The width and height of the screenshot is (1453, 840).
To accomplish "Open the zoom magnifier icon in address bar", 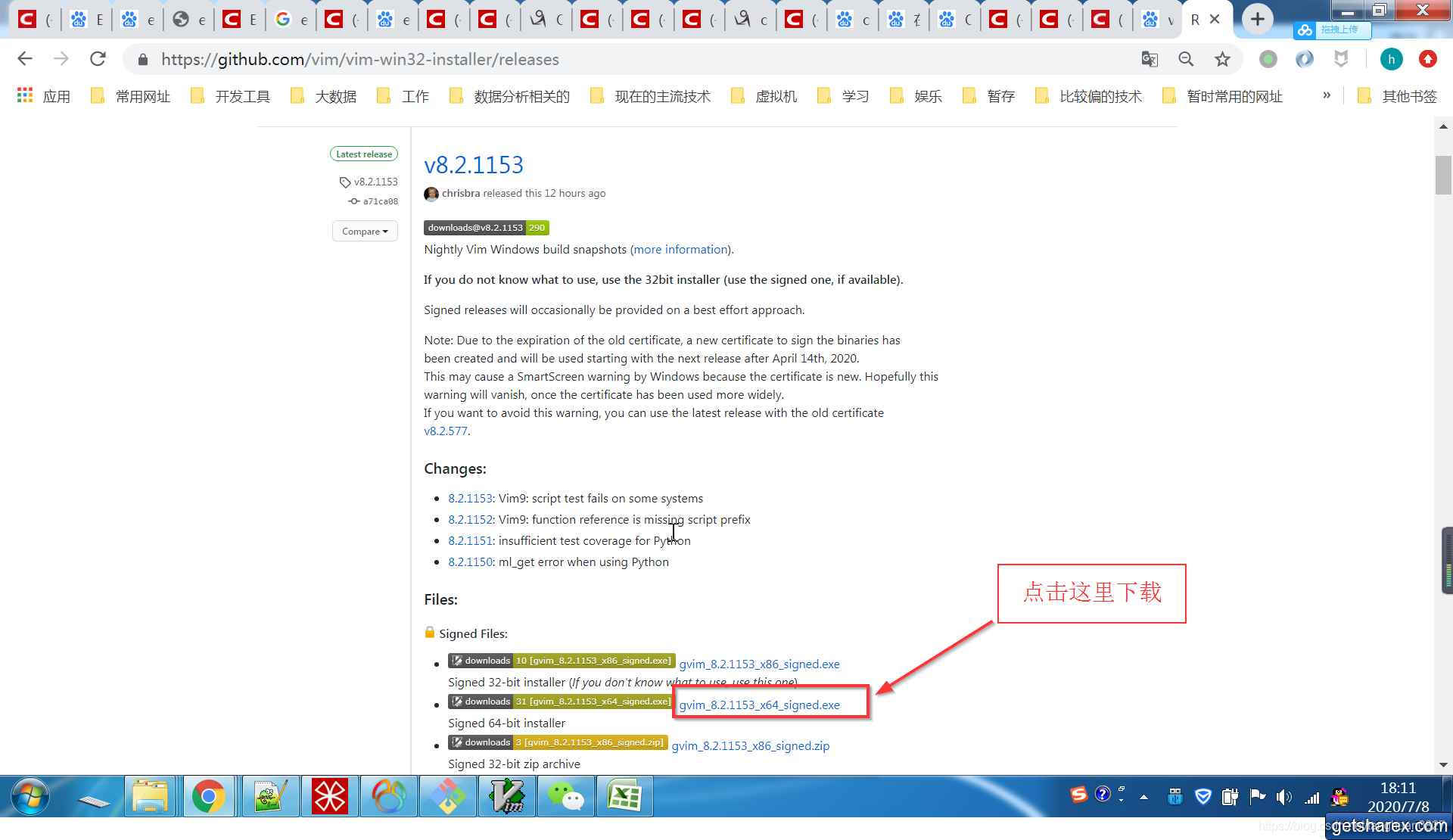I will [1186, 59].
